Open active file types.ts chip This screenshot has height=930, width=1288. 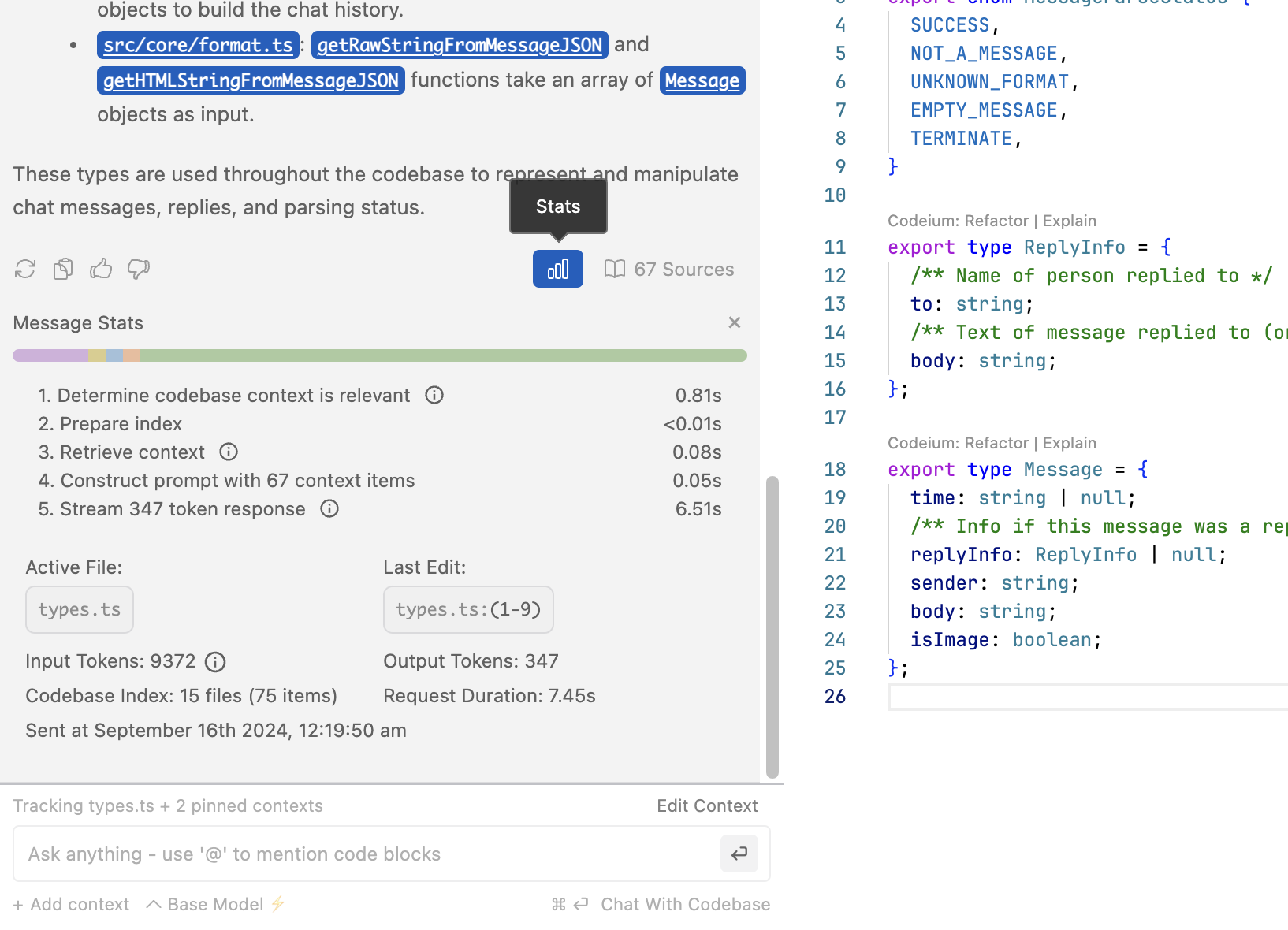point(80,609)
